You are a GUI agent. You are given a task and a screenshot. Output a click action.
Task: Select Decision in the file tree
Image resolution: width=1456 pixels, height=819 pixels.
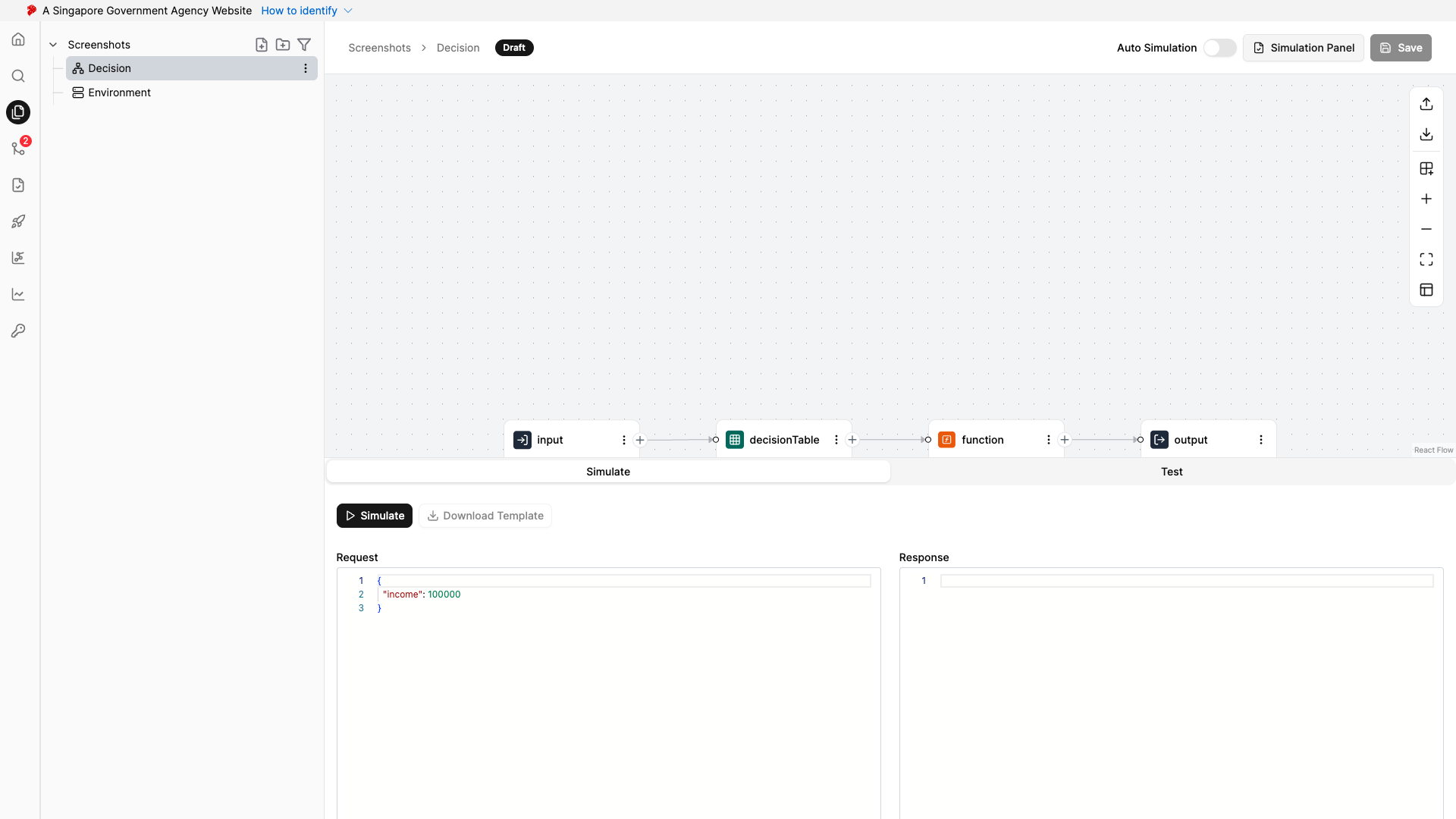[191, 68]
